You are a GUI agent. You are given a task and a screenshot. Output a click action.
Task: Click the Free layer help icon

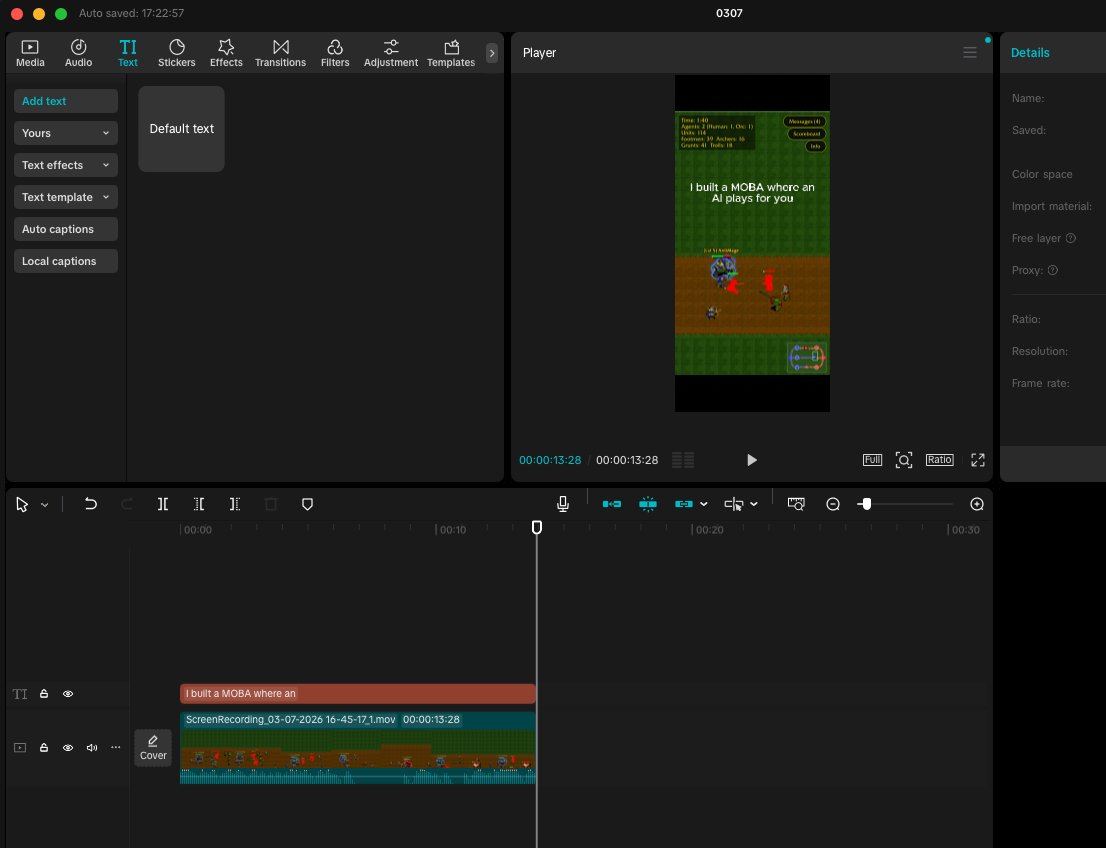1071,238
